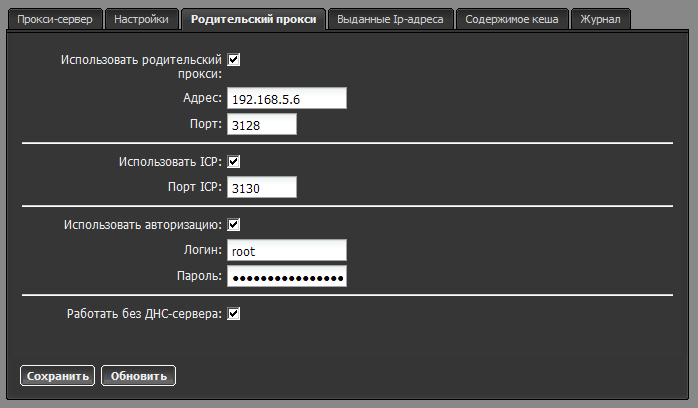Screen dimensions: 698x408
Task: Switch to the Настройки tab
Action: (141, 19)
